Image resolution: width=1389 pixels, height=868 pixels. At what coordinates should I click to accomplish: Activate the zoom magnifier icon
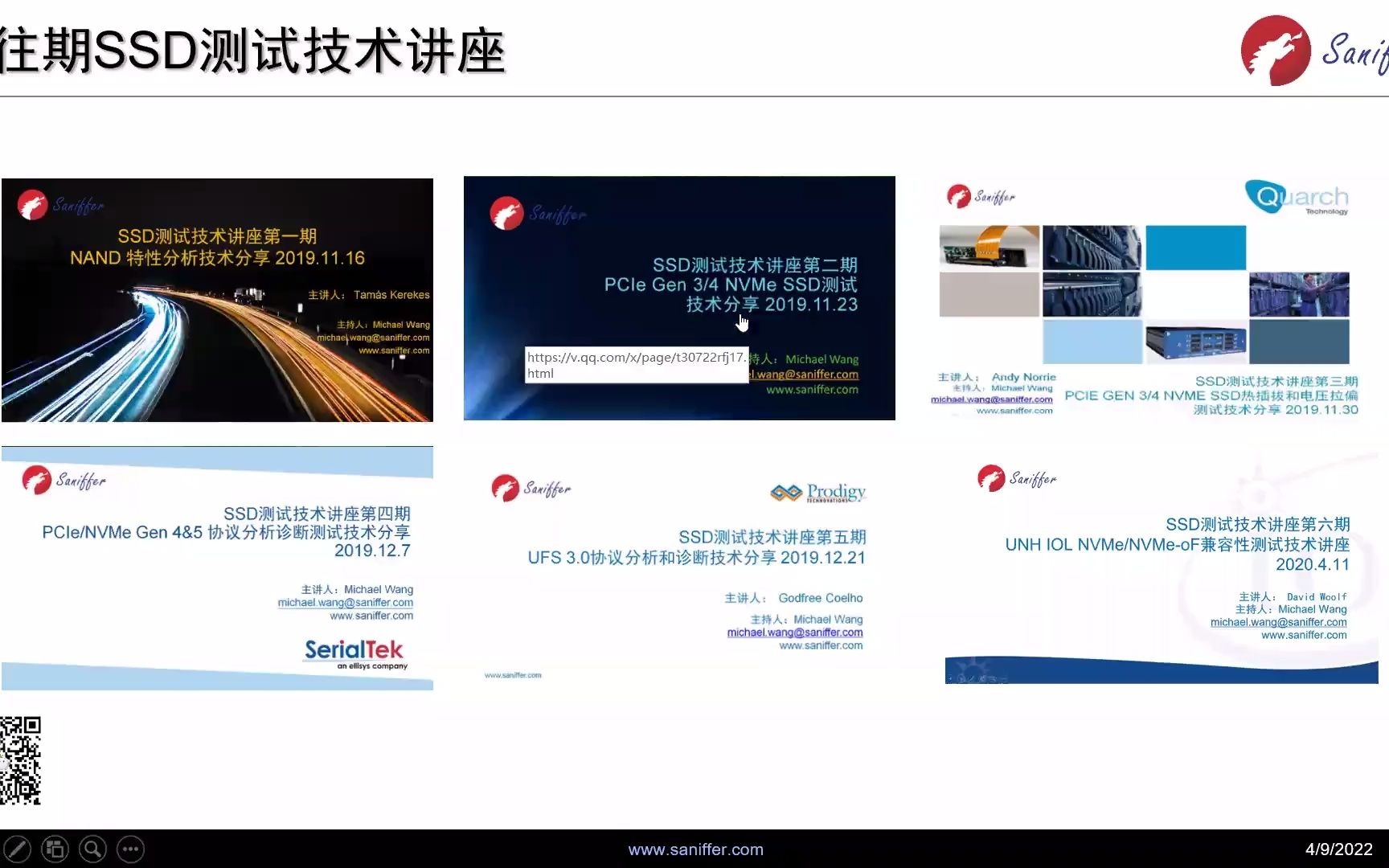[92, 849]
